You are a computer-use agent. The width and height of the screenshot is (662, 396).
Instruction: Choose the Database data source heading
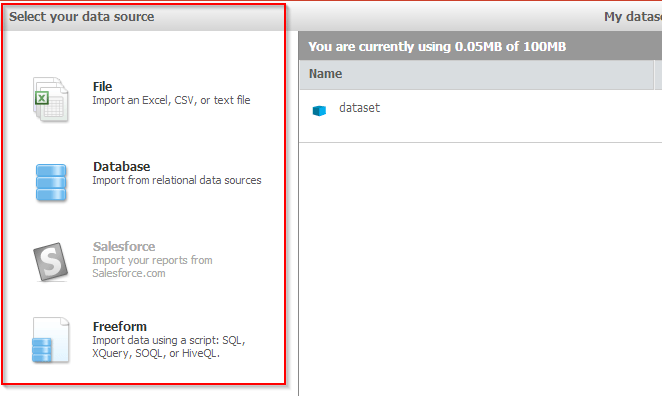122,166
